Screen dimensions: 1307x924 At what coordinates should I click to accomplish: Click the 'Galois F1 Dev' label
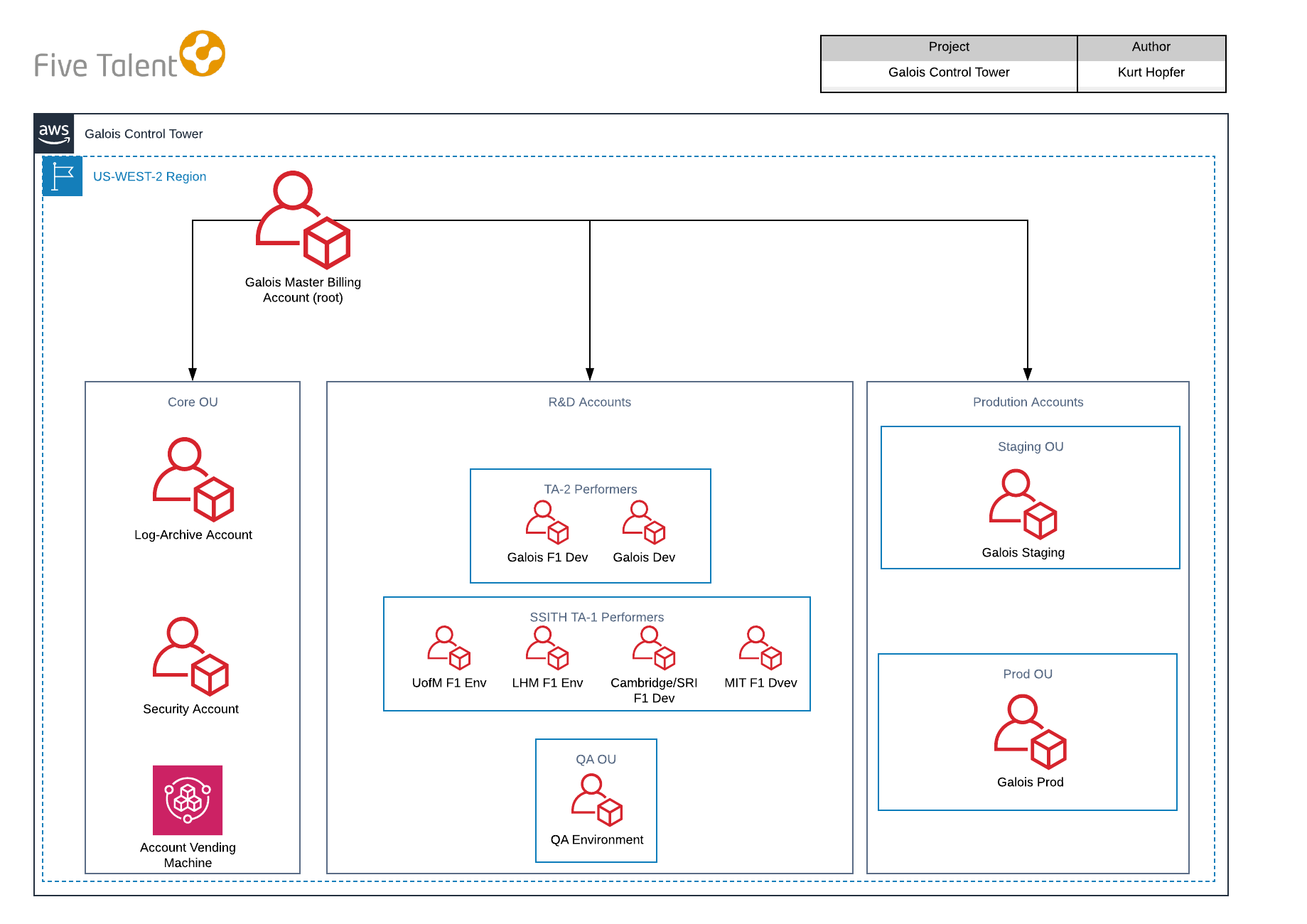(x=547, y=558)
